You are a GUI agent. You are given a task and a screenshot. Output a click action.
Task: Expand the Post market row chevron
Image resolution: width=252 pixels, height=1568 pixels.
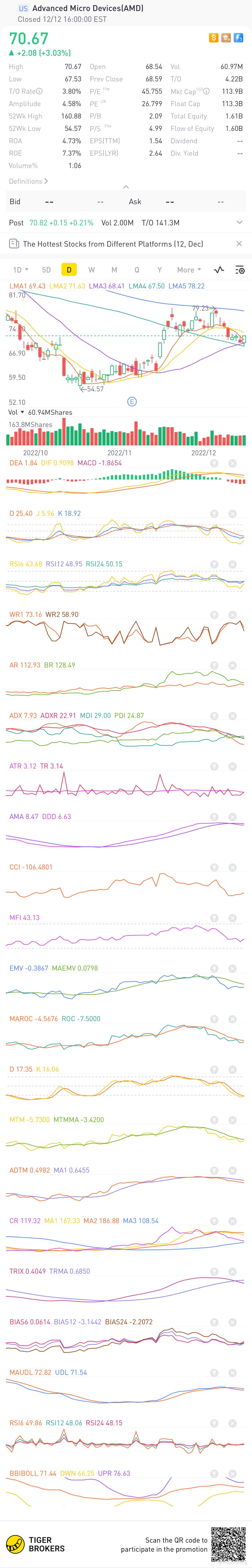point(239,223)
